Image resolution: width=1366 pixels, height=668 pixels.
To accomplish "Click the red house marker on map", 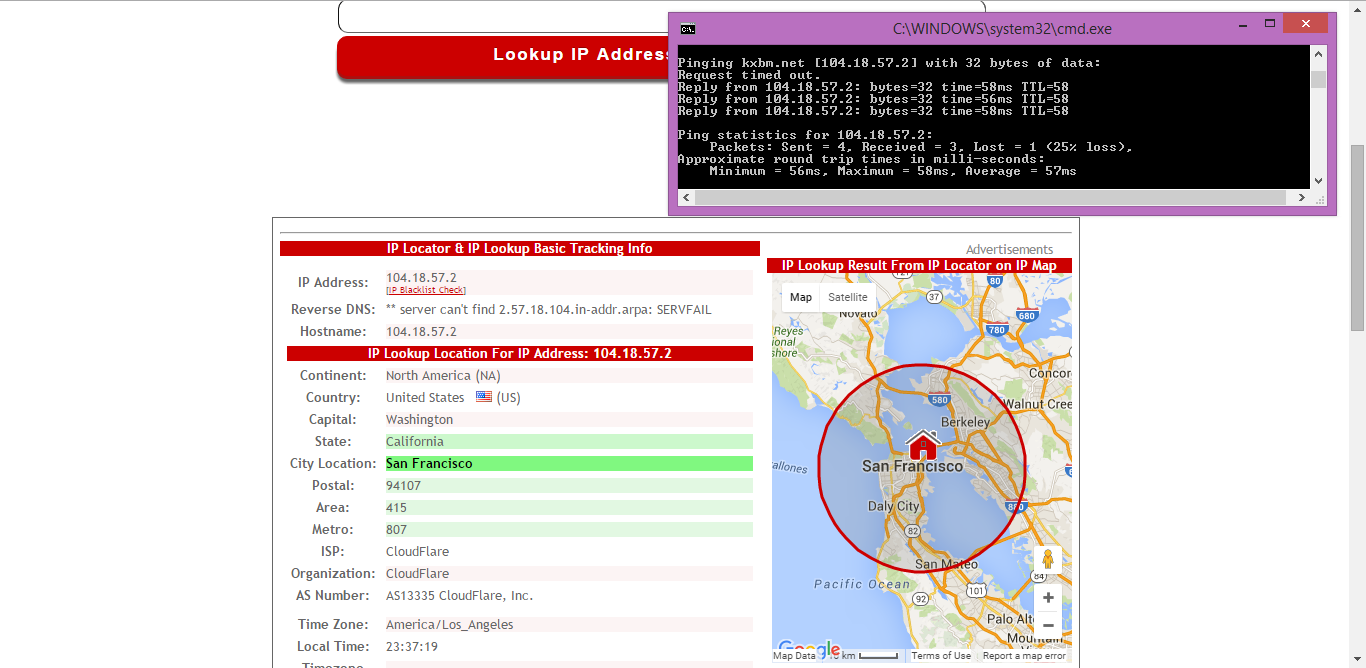I will point(922,444).
